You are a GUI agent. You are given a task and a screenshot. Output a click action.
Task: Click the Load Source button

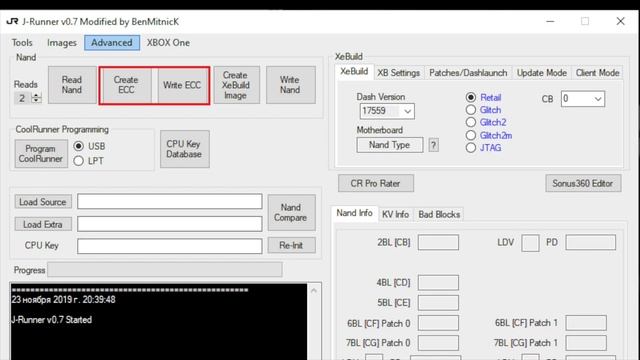43,202
